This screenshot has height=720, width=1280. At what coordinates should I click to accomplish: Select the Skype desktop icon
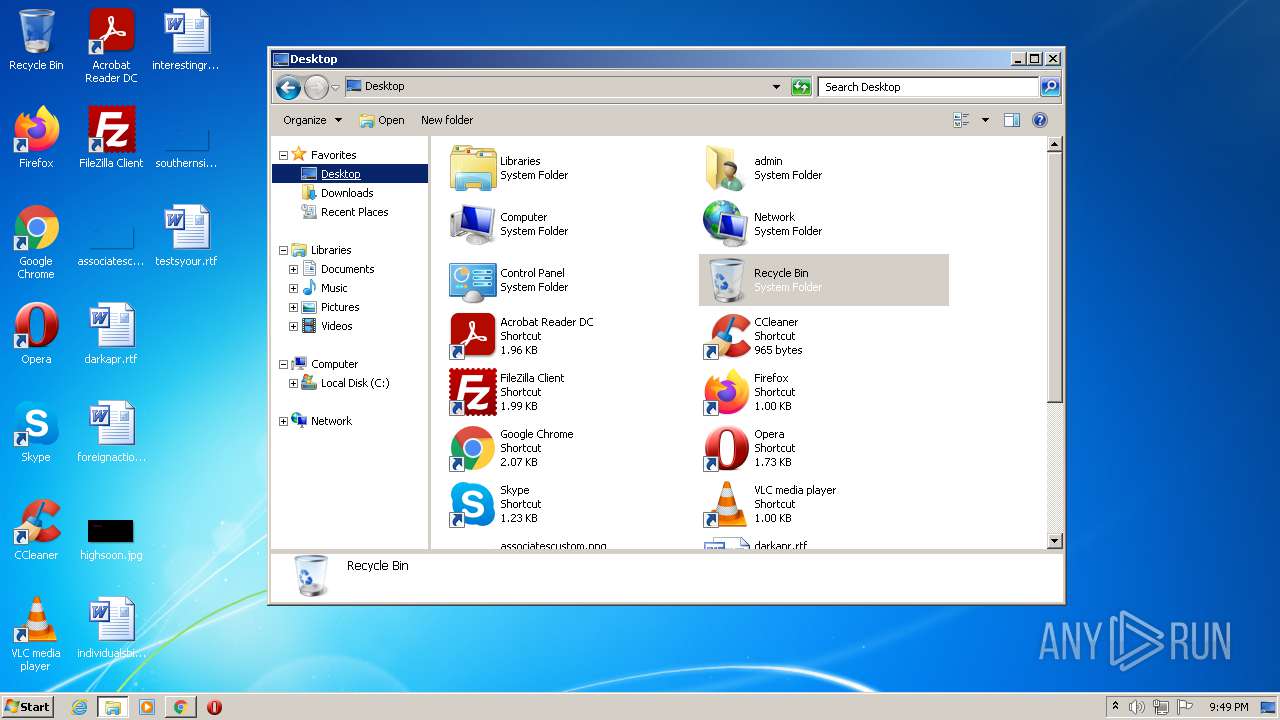(x=36, y=424)
